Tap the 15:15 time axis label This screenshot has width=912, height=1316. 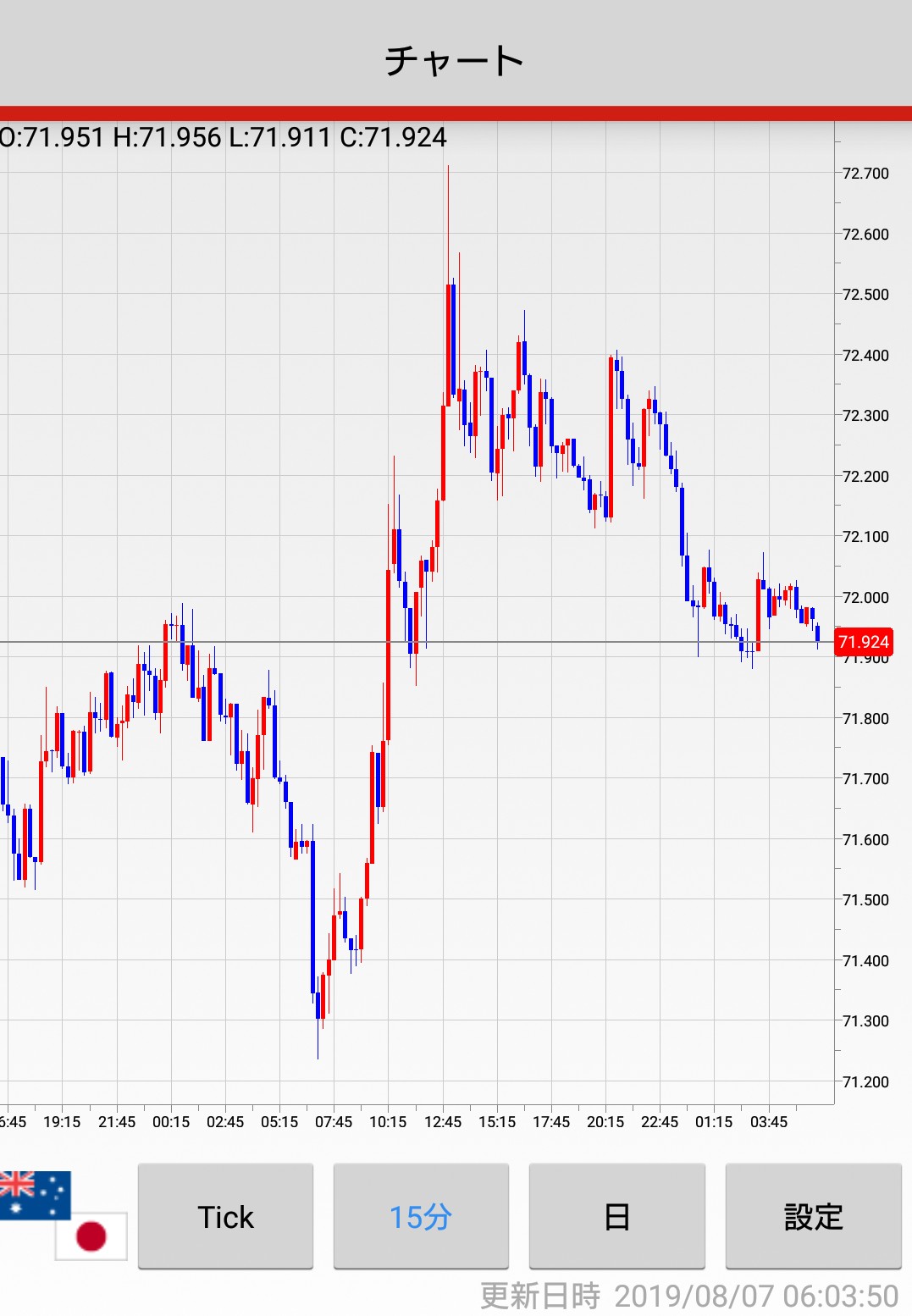tap(497, 1122)
